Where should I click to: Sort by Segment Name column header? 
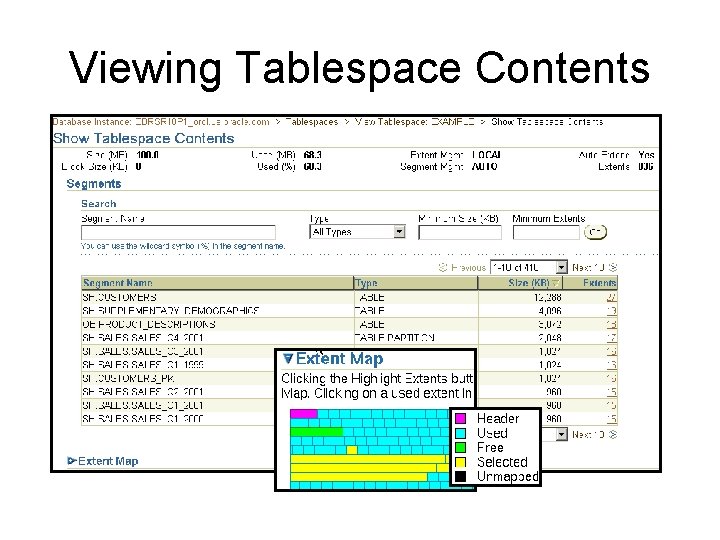(118, 283)
